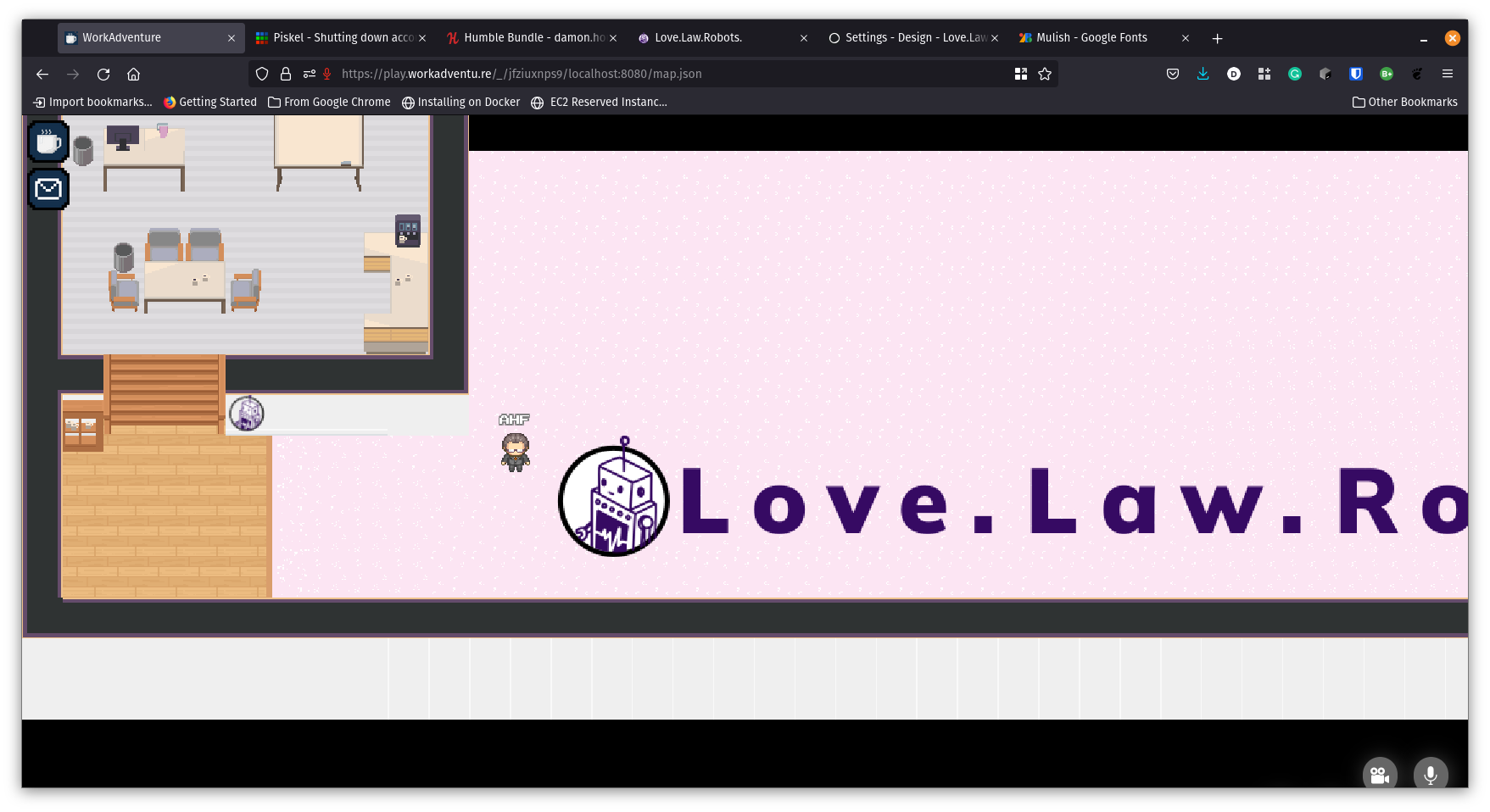Close the Humble Bundle tab
The width and height of the screenshot is (1490, 812).
point(613,38)
